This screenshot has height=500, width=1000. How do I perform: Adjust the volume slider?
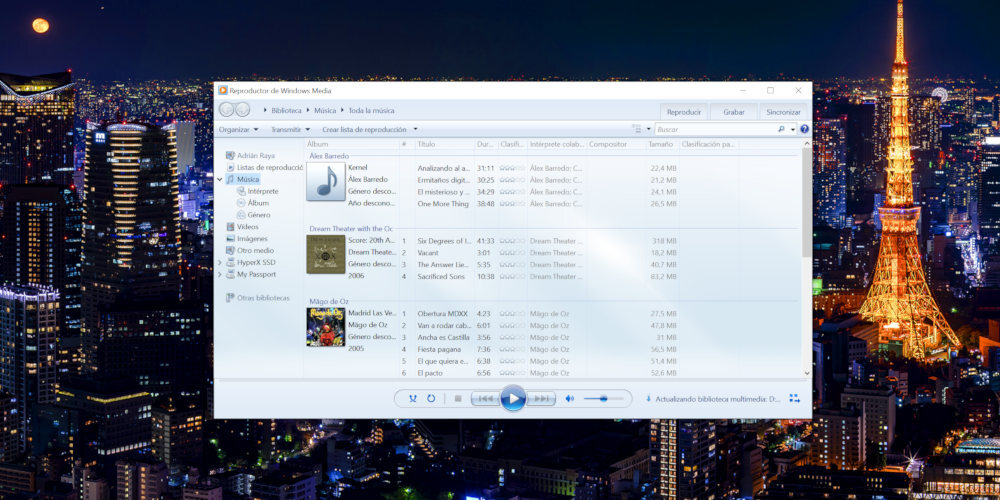pos(604,399)
